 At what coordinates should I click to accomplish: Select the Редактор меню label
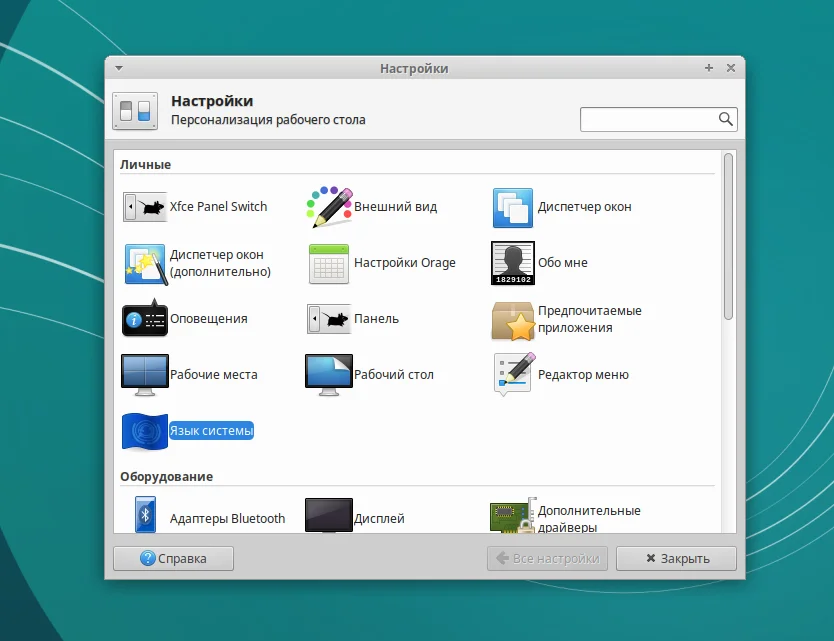[x=583, y=375]
